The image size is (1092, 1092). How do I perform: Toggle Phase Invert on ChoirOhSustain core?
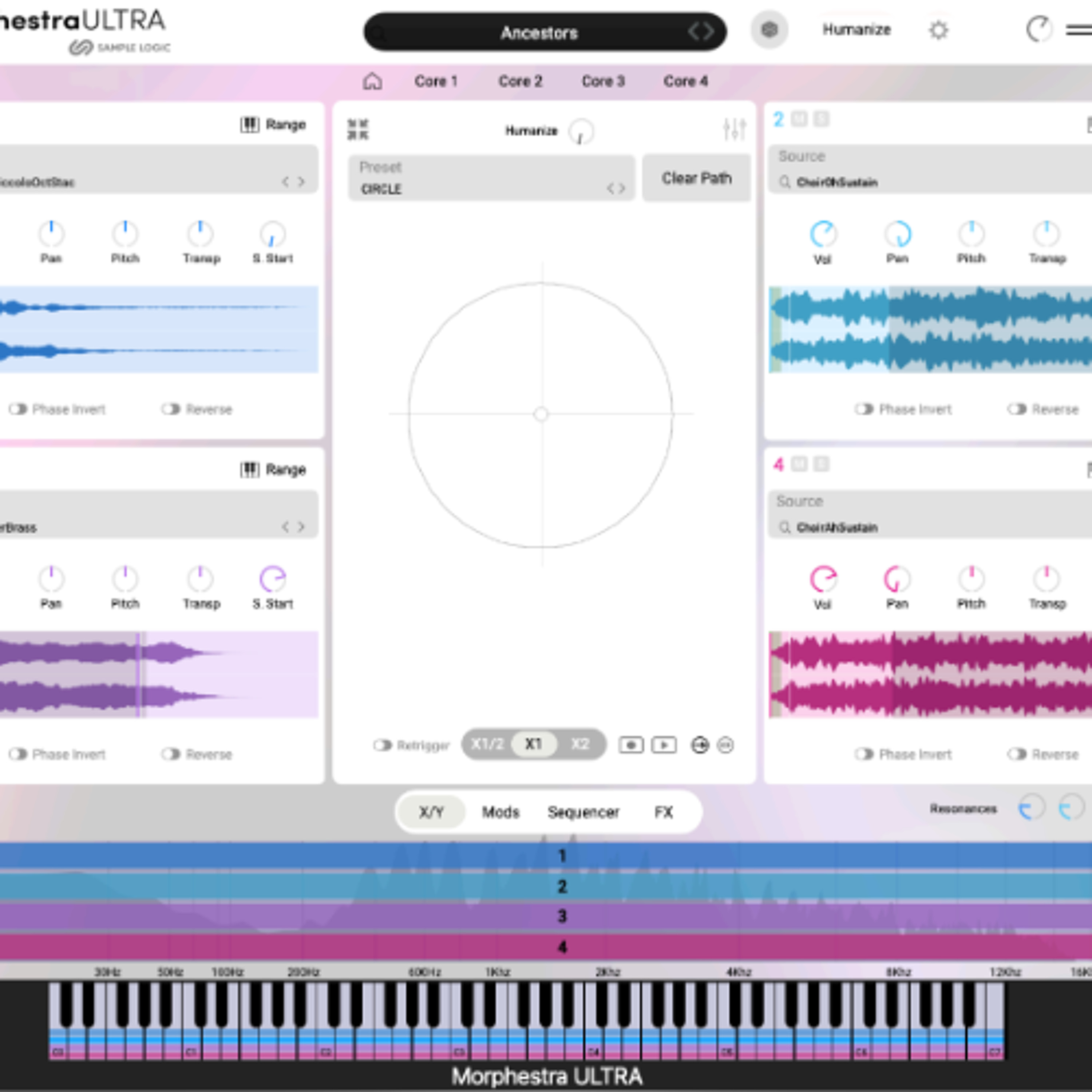tap(864, 409)
